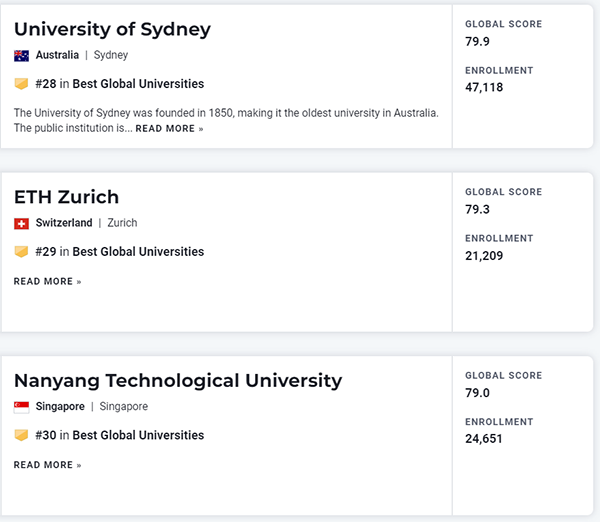Click the #29 in Best Global Universities ranking
The image size is (600, 522).
(119, 252)
